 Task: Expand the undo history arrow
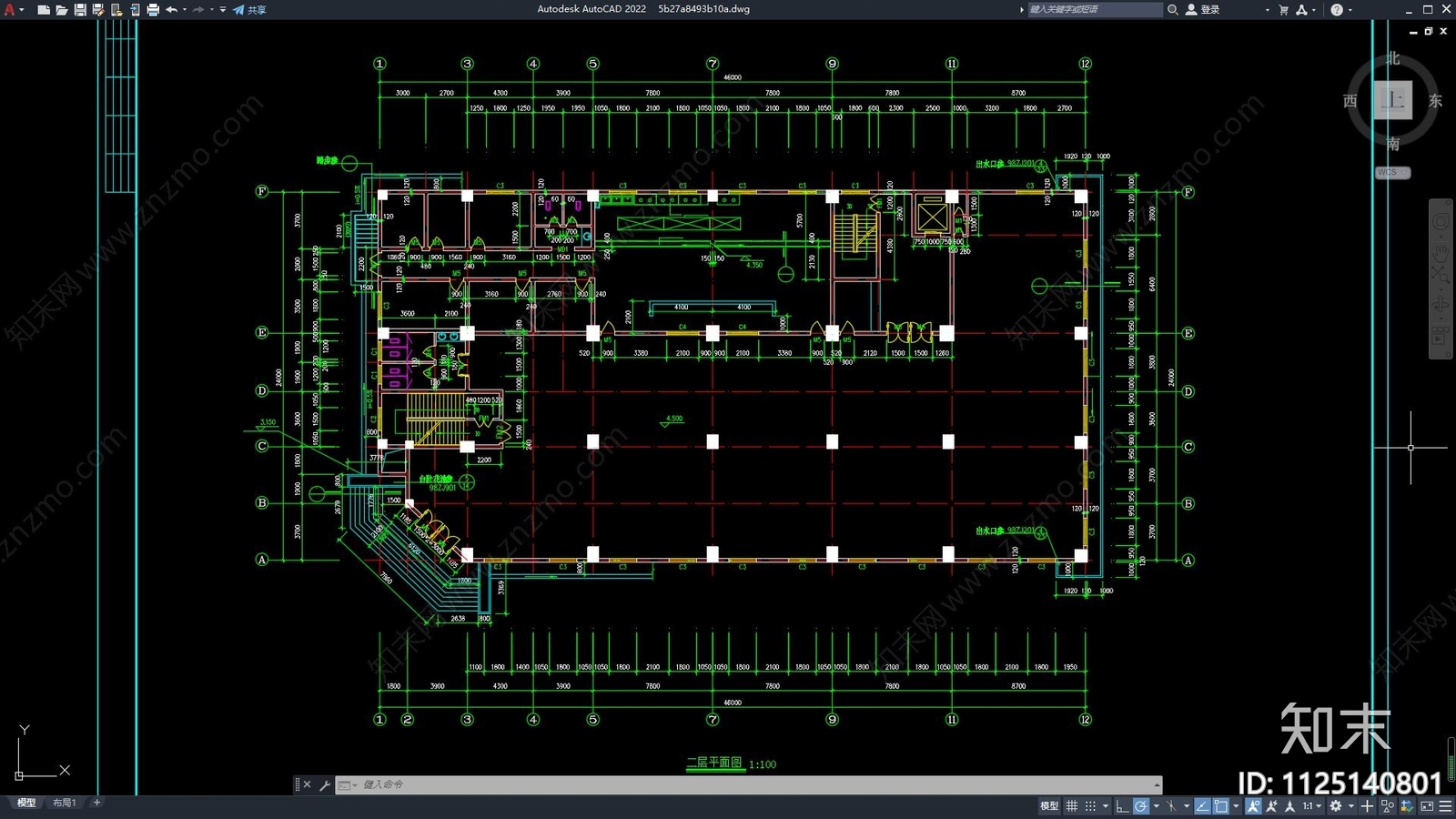pyautogui.click(x=185, y=9)
